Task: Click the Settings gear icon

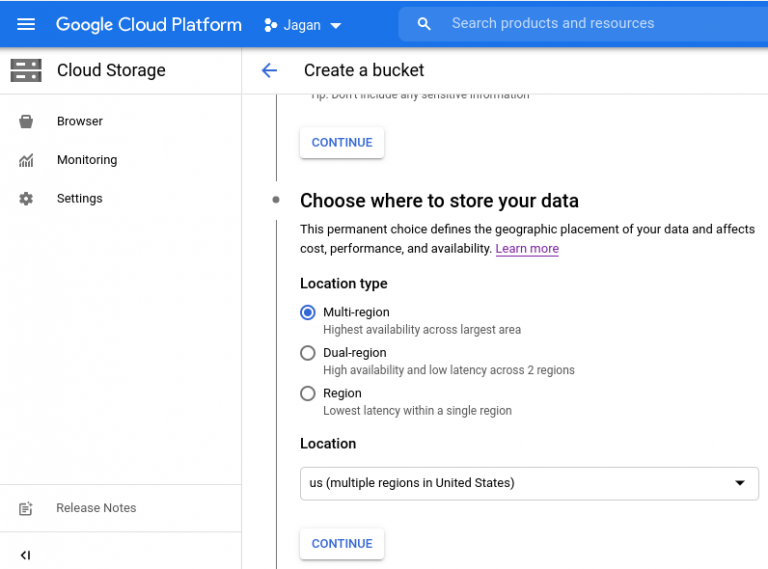Action: click(26, 199)
